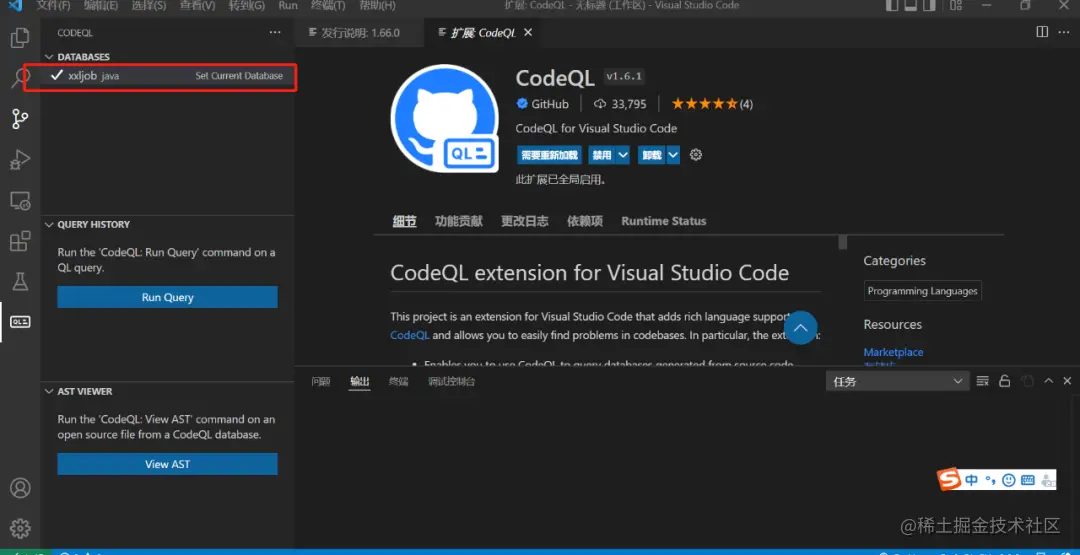Click the View AST button

167,464
